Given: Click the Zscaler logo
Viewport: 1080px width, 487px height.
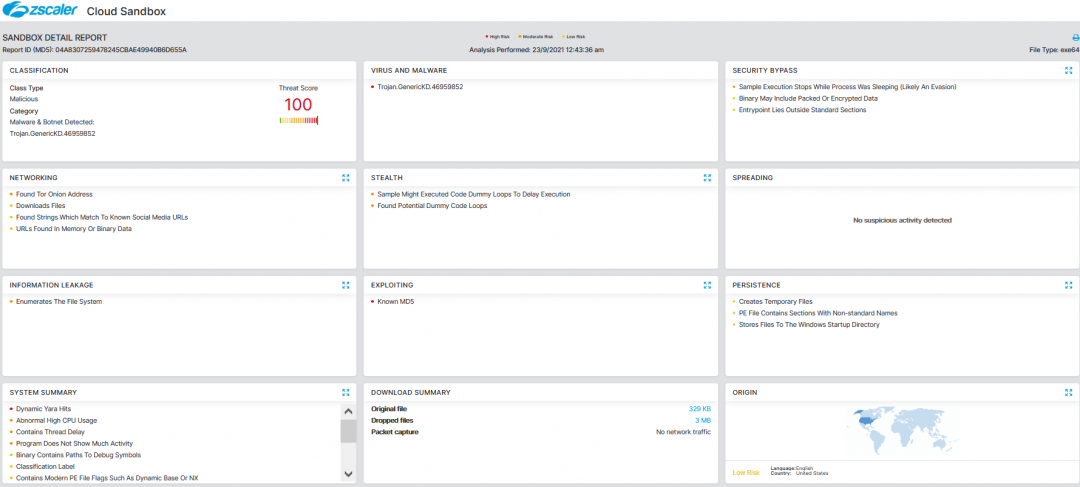Looking at the screenshot, I should coord(34,10).
